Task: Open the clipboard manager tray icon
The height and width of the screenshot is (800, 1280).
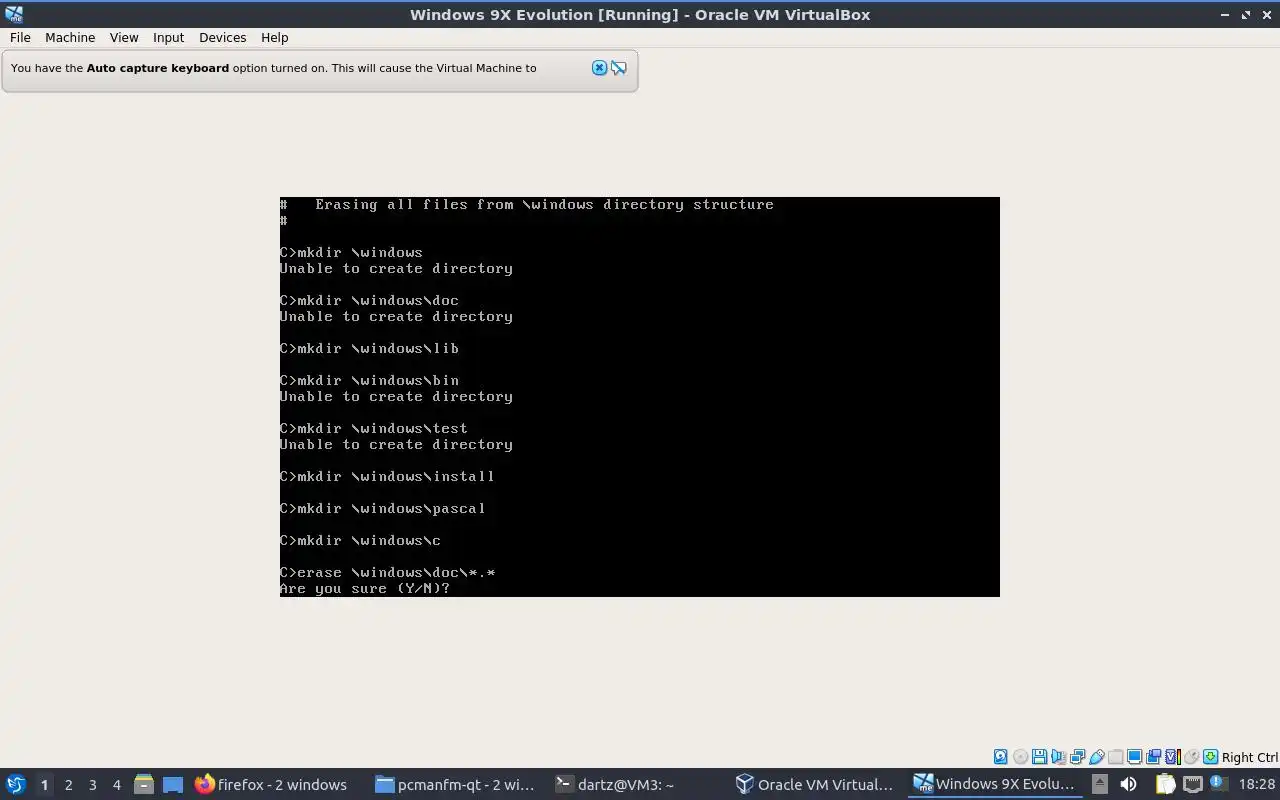Action: pos(1165,784)
